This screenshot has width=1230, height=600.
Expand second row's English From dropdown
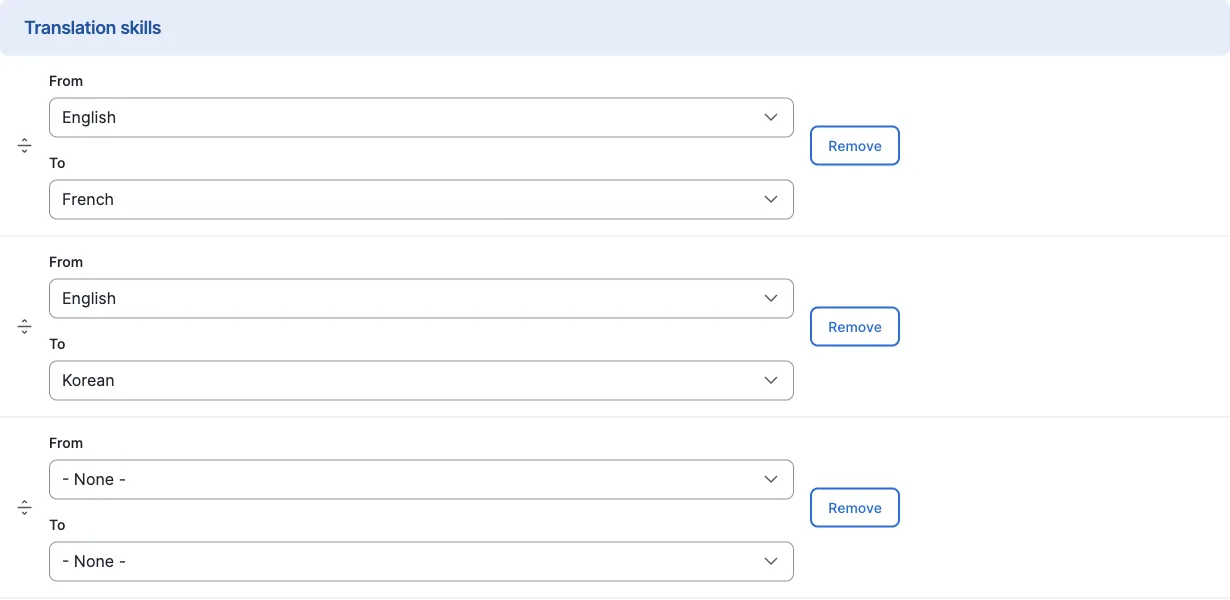point(420,298)
